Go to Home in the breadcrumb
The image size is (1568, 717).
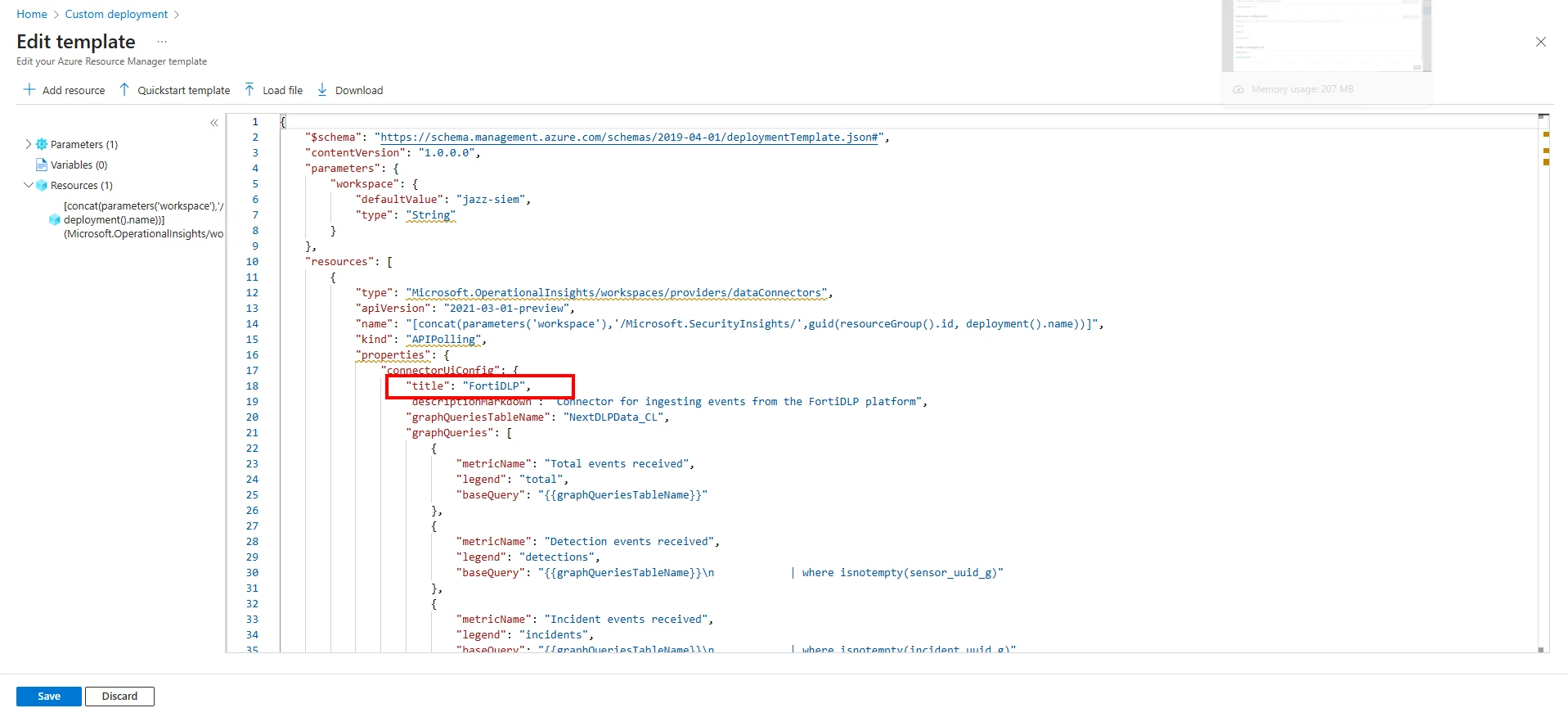pyautogui.click(x=32, y=14)
